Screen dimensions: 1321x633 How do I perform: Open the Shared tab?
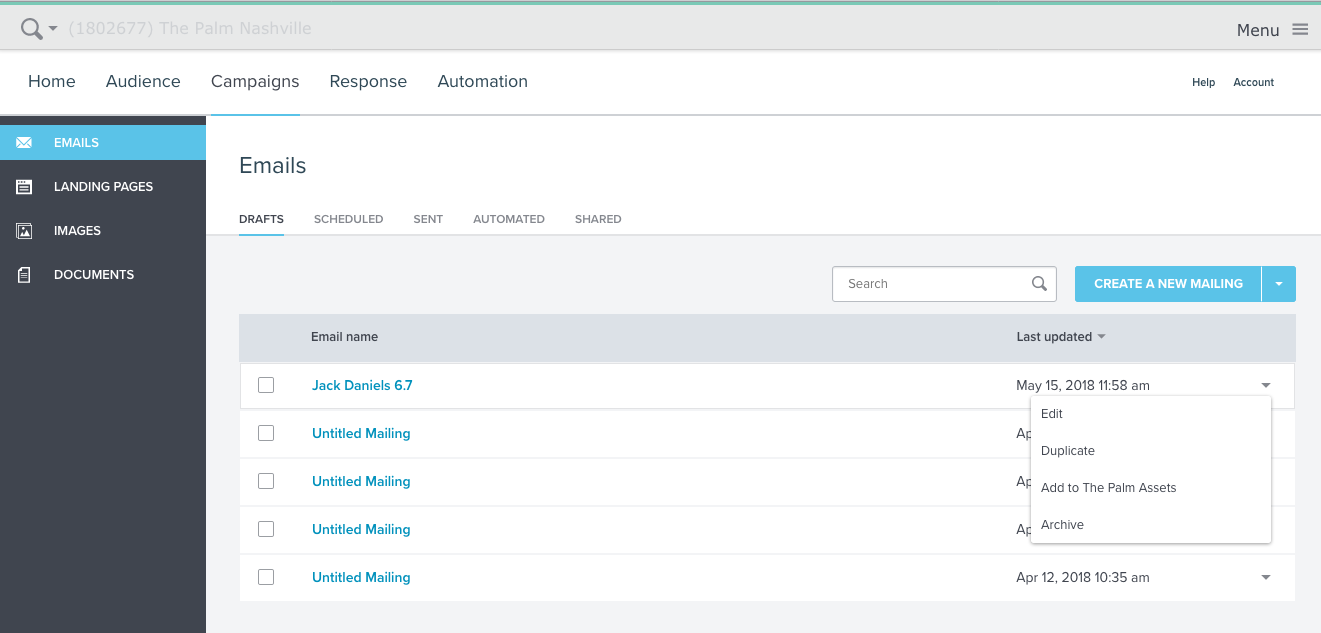(x=598, y=219)
